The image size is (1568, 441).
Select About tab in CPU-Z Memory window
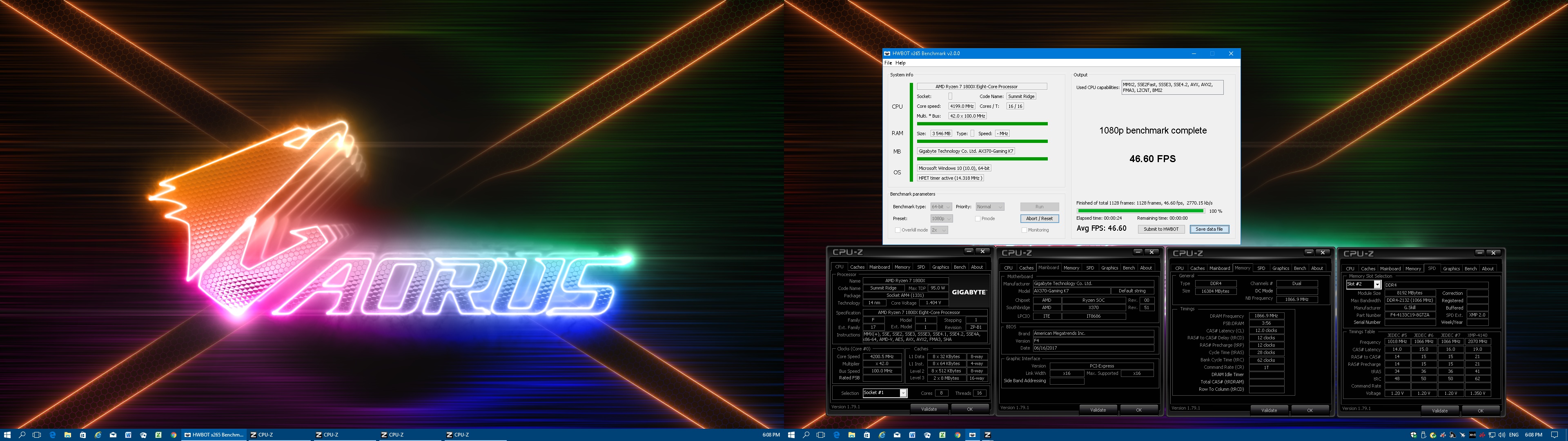(1316, 268)
